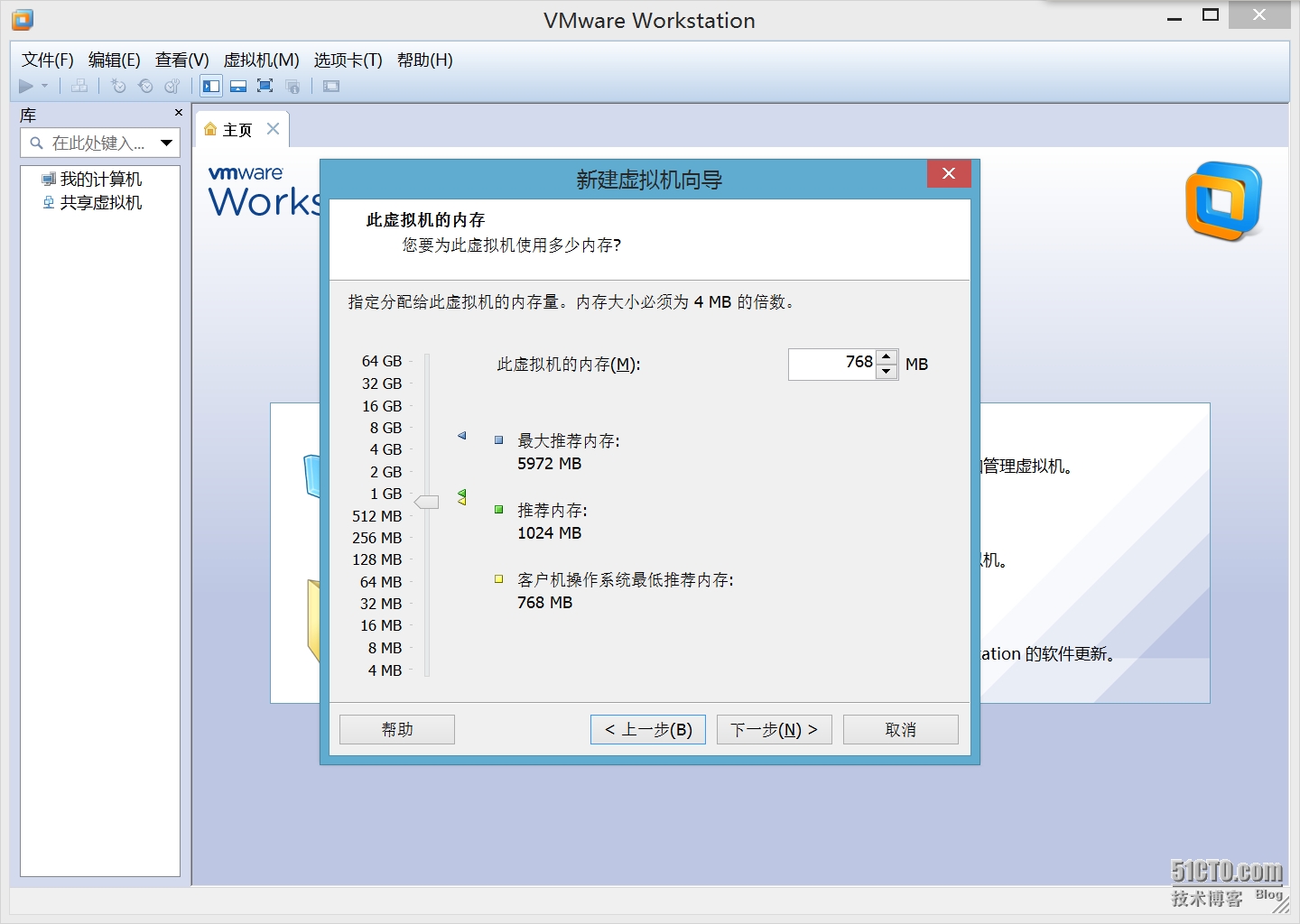This screenshot has width=1300, height=924.
Task: Click the Unity mode toolbar icon
Action: pos(292,86)
